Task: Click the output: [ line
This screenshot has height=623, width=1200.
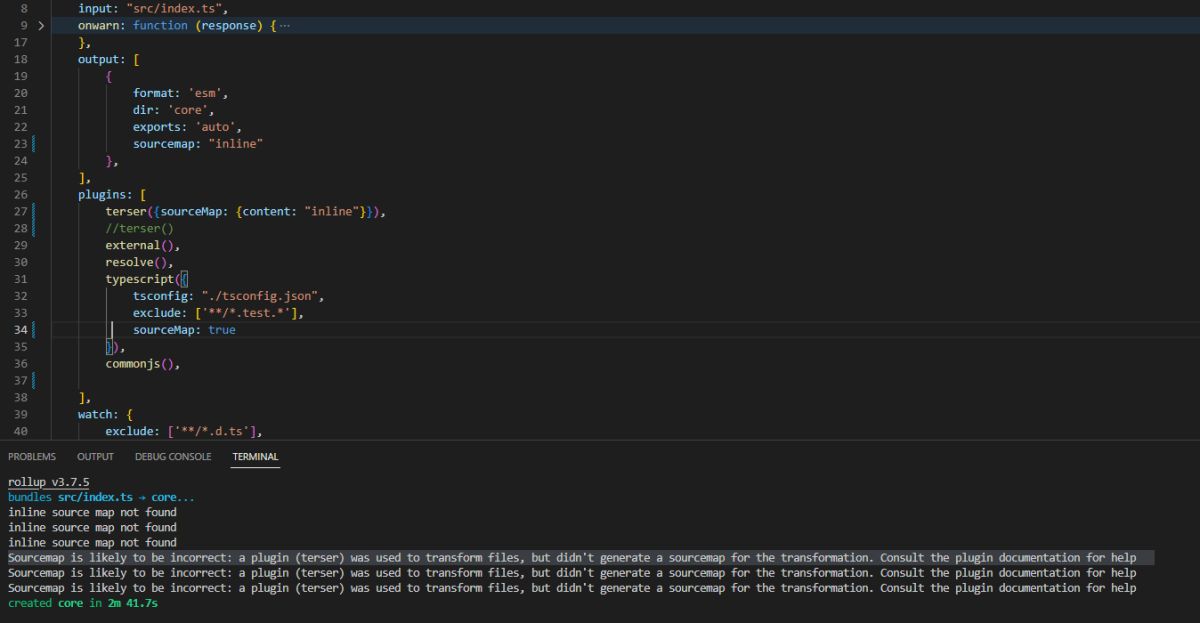Action: 108,59
